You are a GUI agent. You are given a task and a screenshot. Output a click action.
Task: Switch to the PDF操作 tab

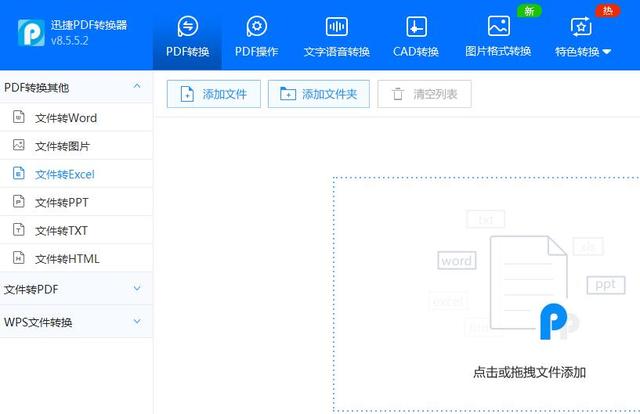tap(256, 36)
